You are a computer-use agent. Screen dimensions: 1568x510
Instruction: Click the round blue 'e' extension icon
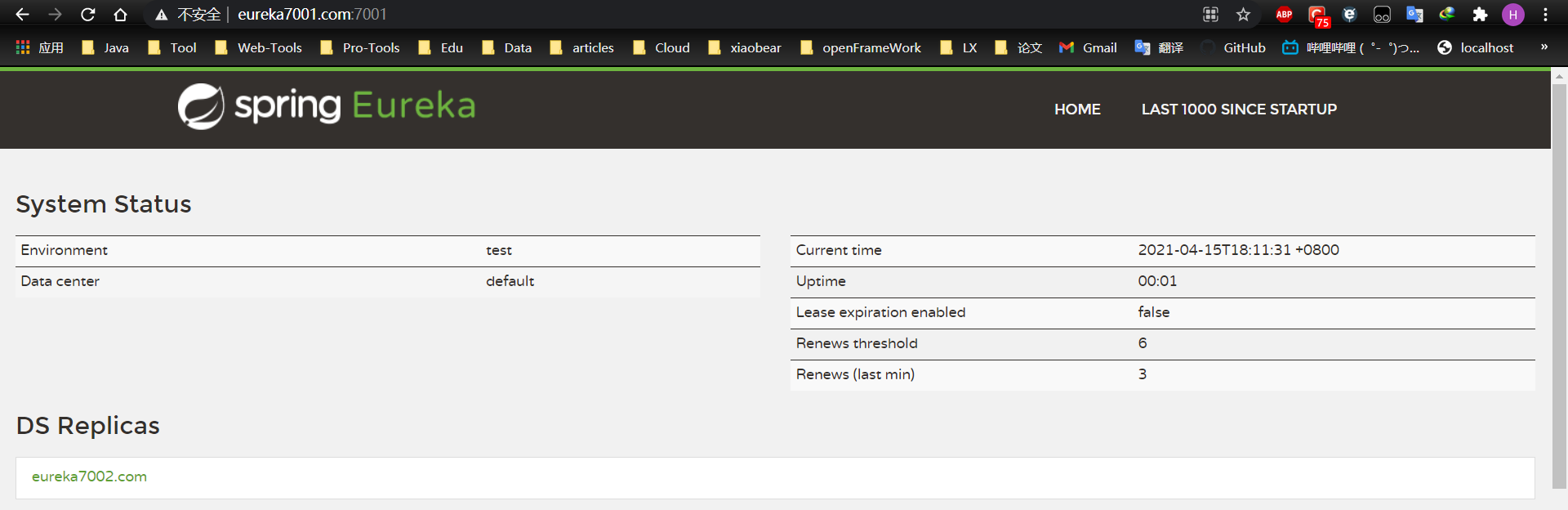tap(1349, 15)
